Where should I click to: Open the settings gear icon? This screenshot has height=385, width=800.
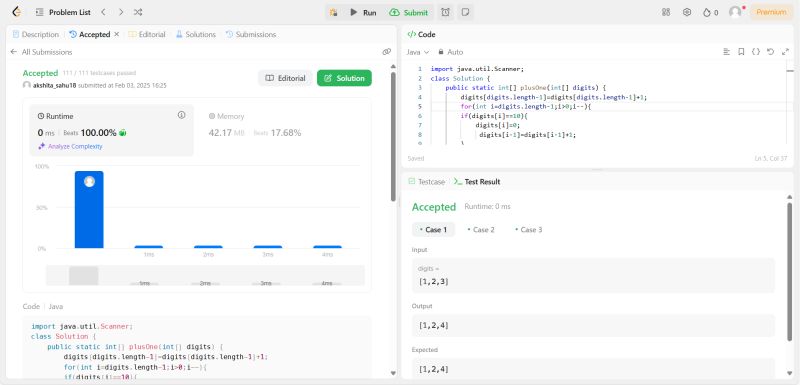pyautogui.click(x=687, y=12)
